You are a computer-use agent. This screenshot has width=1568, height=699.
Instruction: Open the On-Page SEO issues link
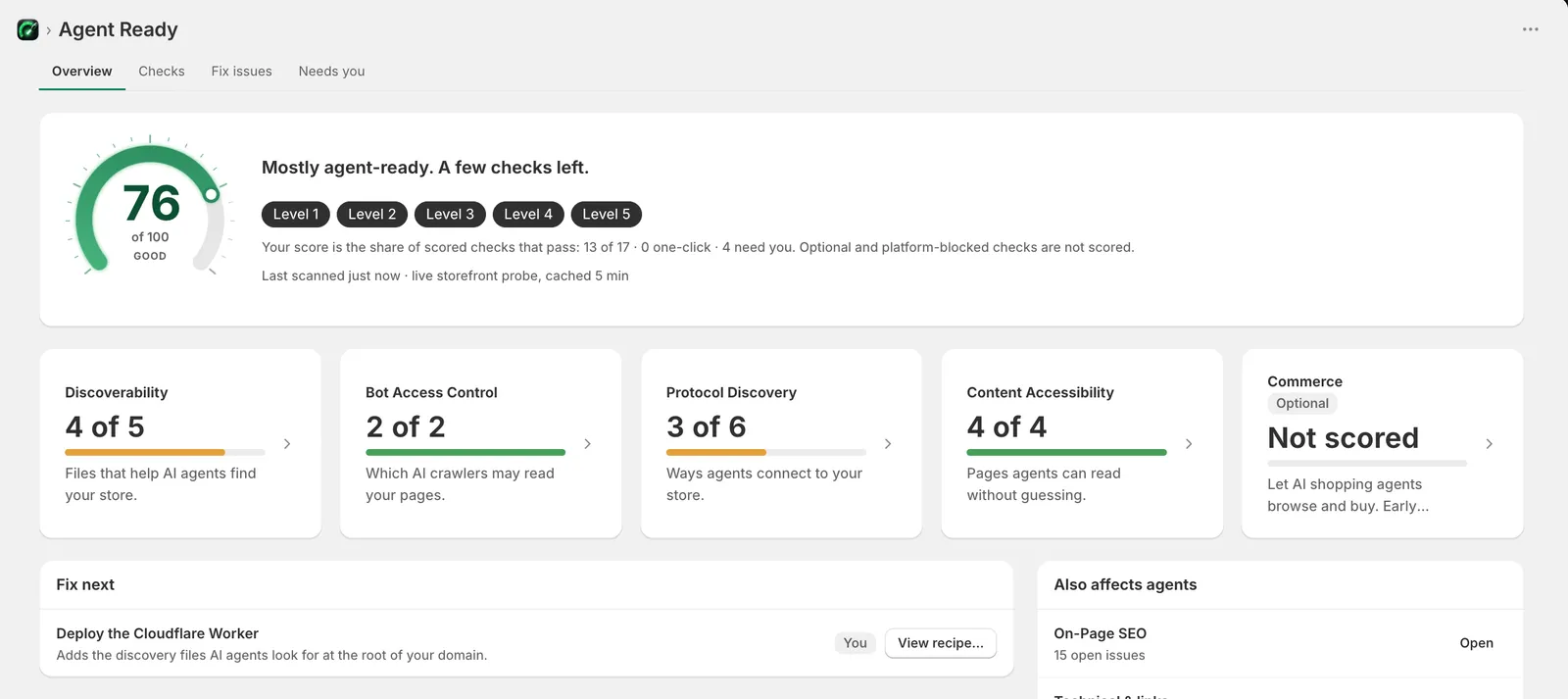(1476, 643)
